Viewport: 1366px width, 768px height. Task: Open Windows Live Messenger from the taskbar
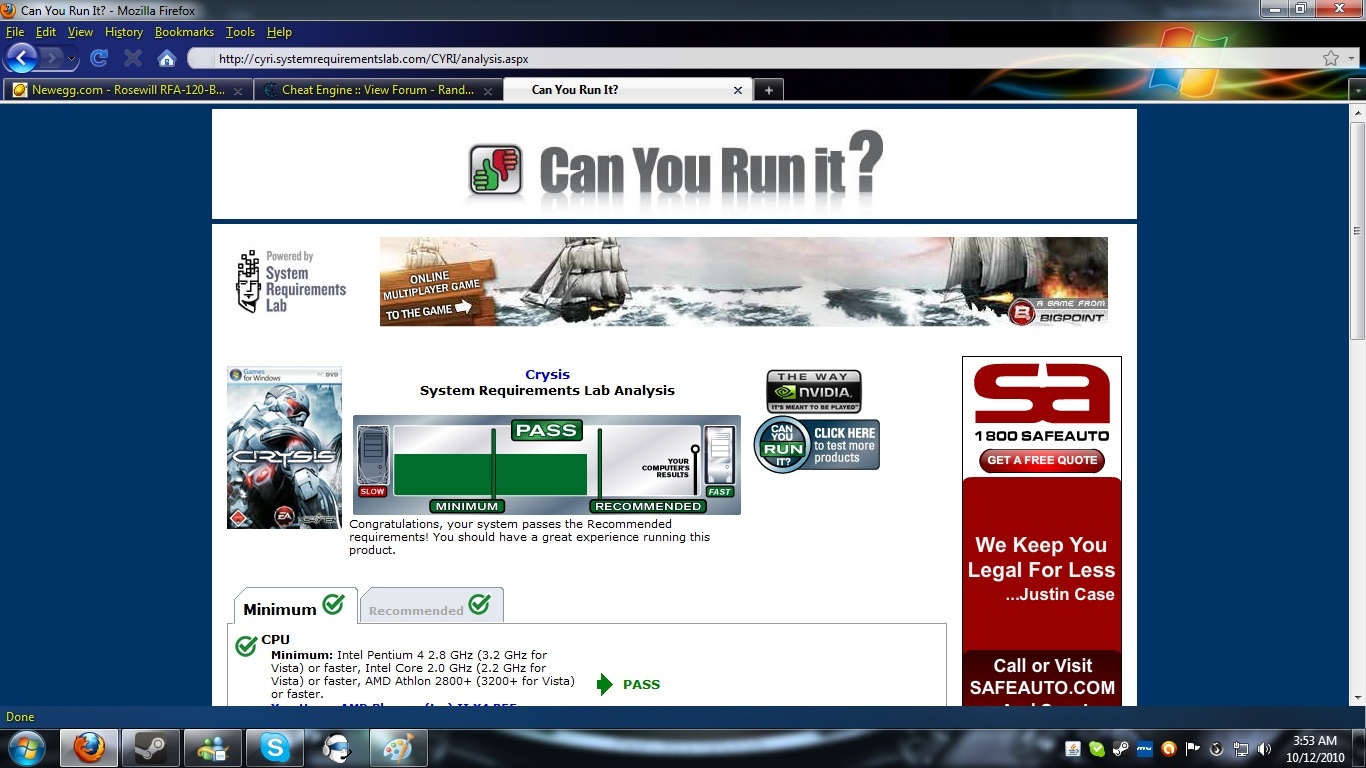pos(213,748)
